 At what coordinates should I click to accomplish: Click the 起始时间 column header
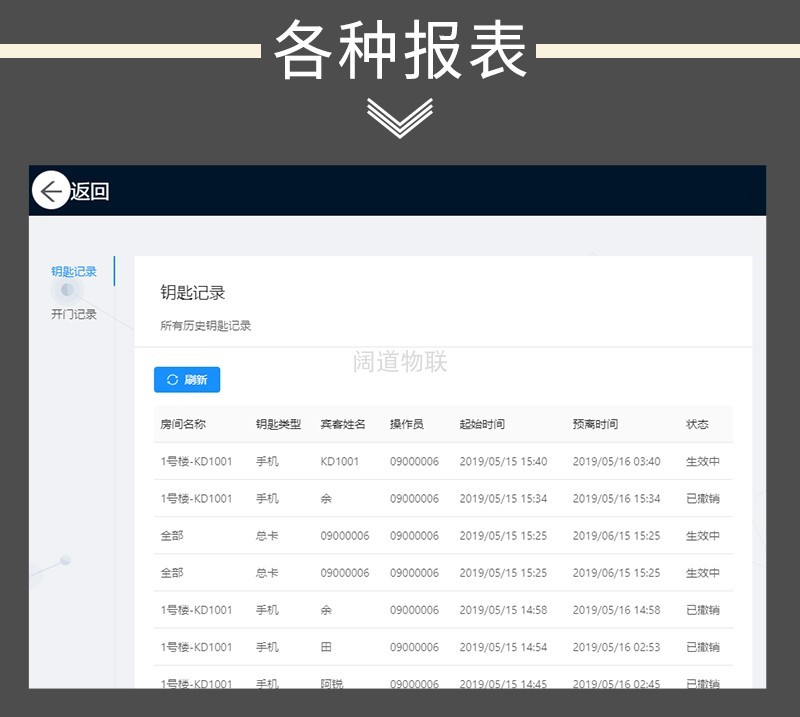tap(482, 424)
